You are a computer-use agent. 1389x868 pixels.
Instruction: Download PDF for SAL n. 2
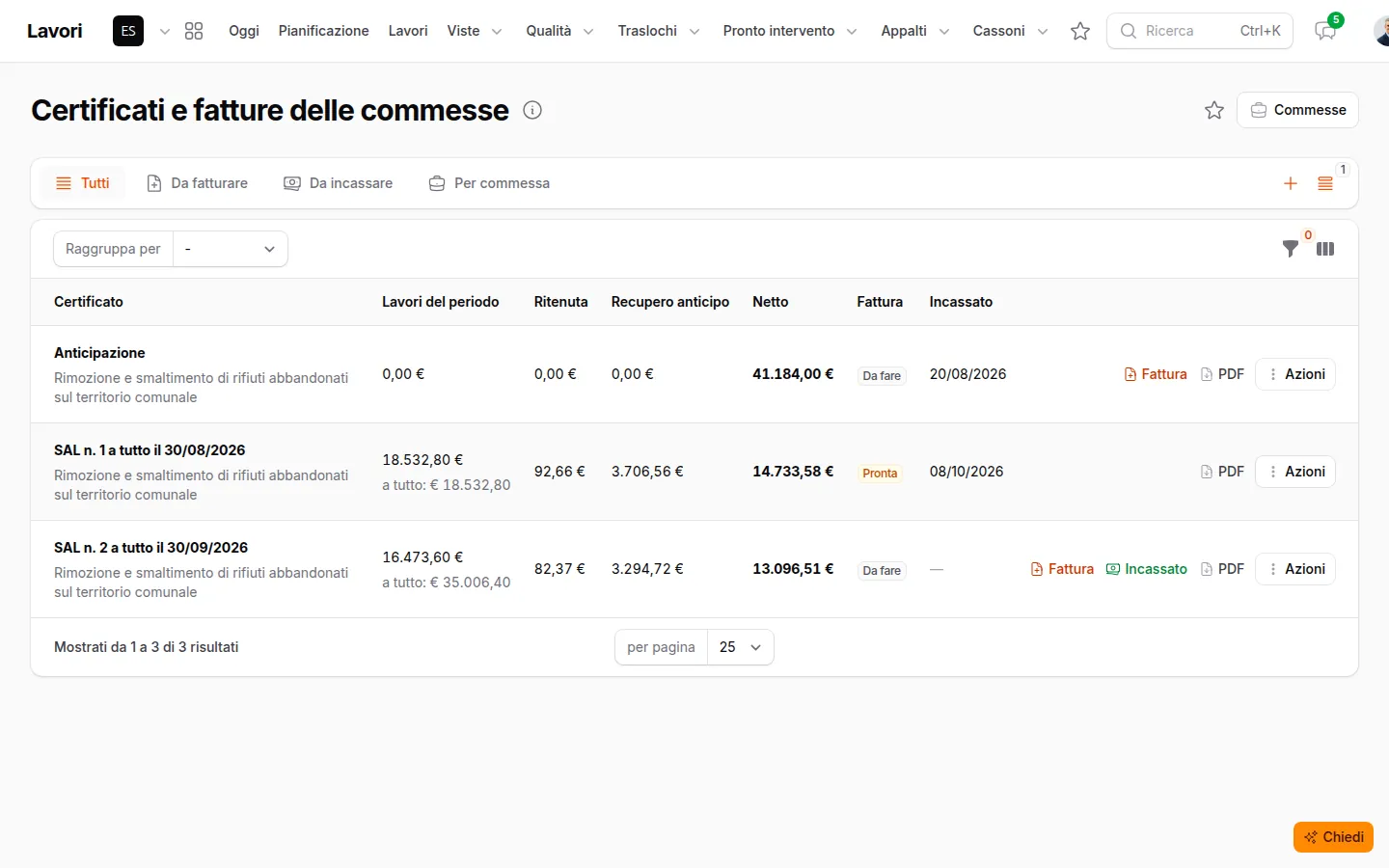tap(1222, 569)
